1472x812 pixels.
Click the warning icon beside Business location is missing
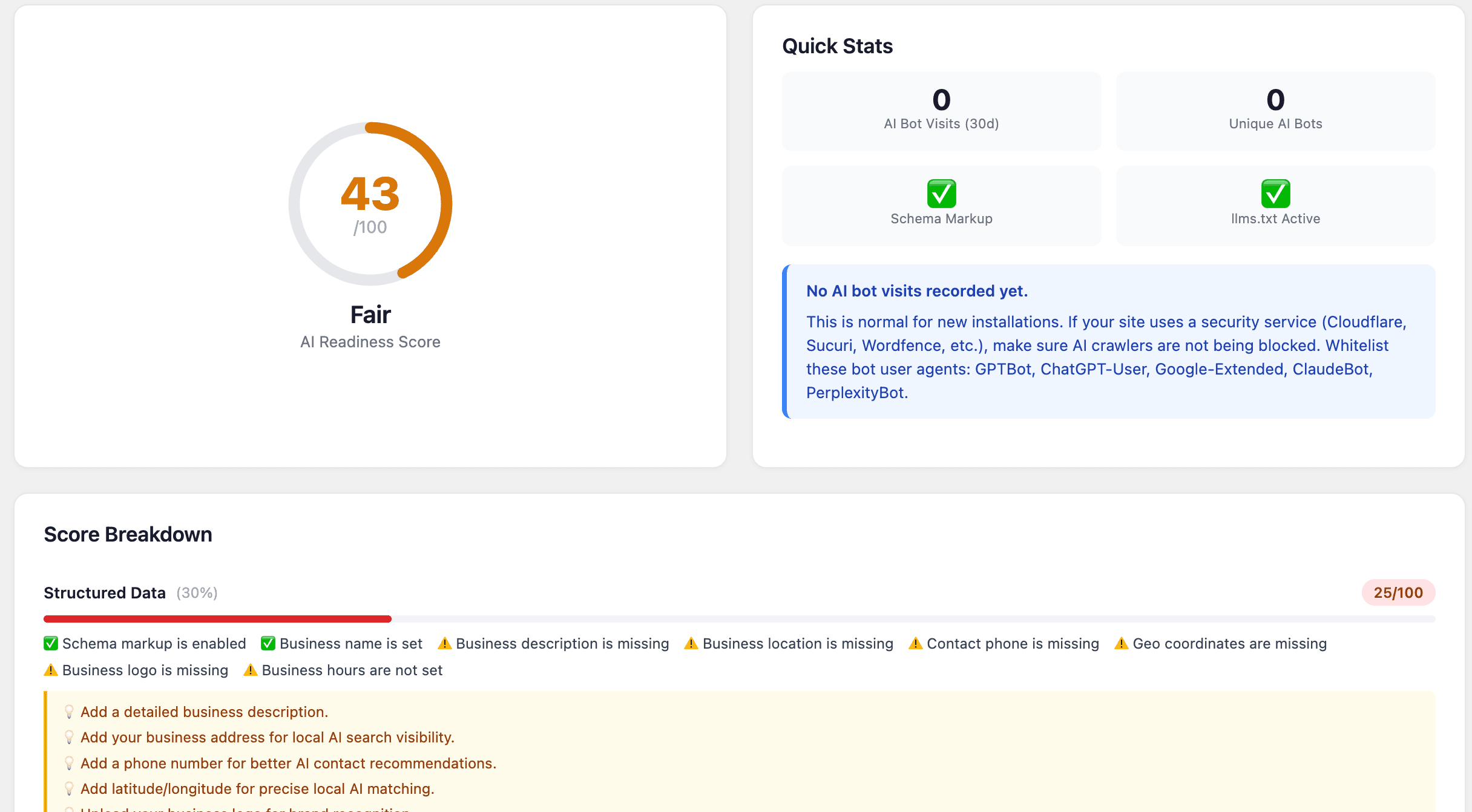(691, 644)
